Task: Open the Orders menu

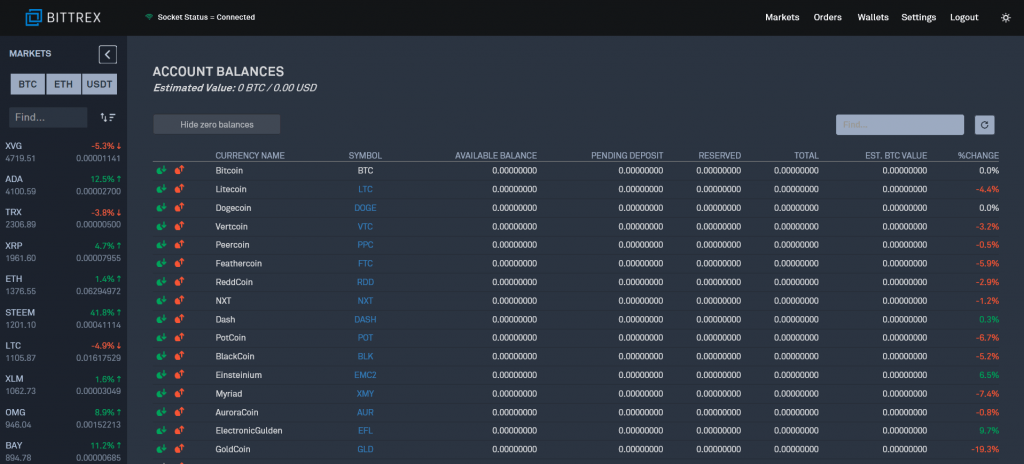Action: click(x=827, y=18)
